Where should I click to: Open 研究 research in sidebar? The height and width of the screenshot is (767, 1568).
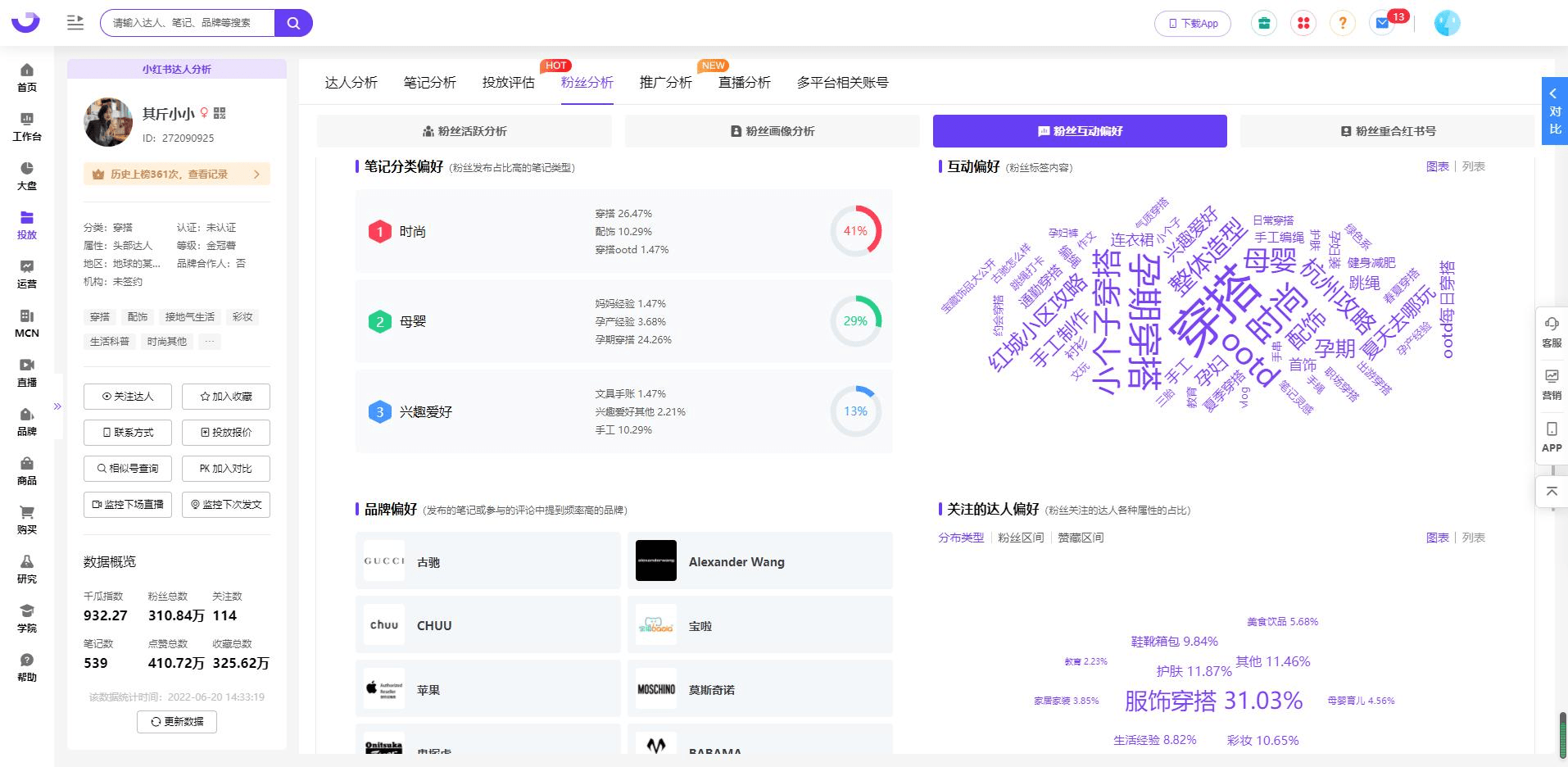pyautogui.click(x=27, y=570)
